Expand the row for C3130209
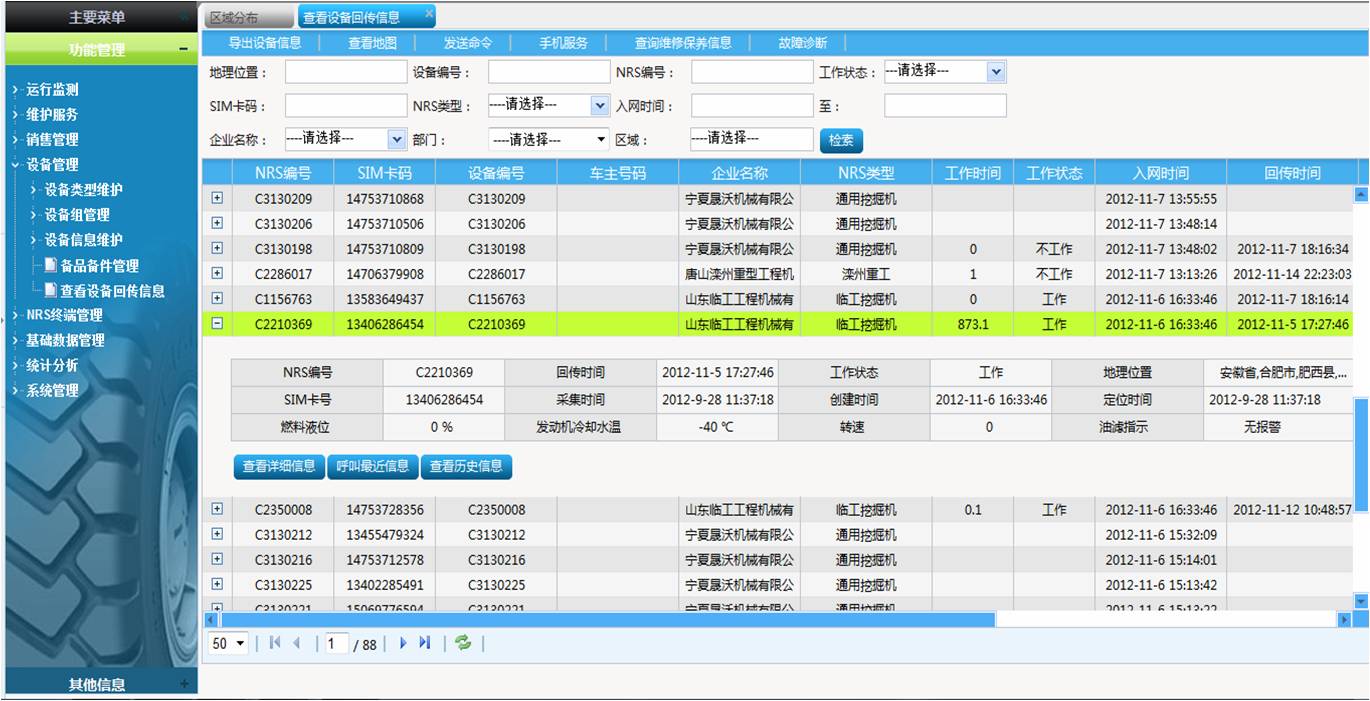 tap(217, 198)
